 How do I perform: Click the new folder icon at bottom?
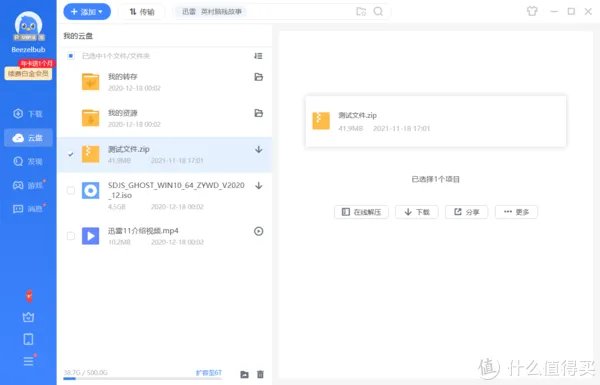click(244, 374)
